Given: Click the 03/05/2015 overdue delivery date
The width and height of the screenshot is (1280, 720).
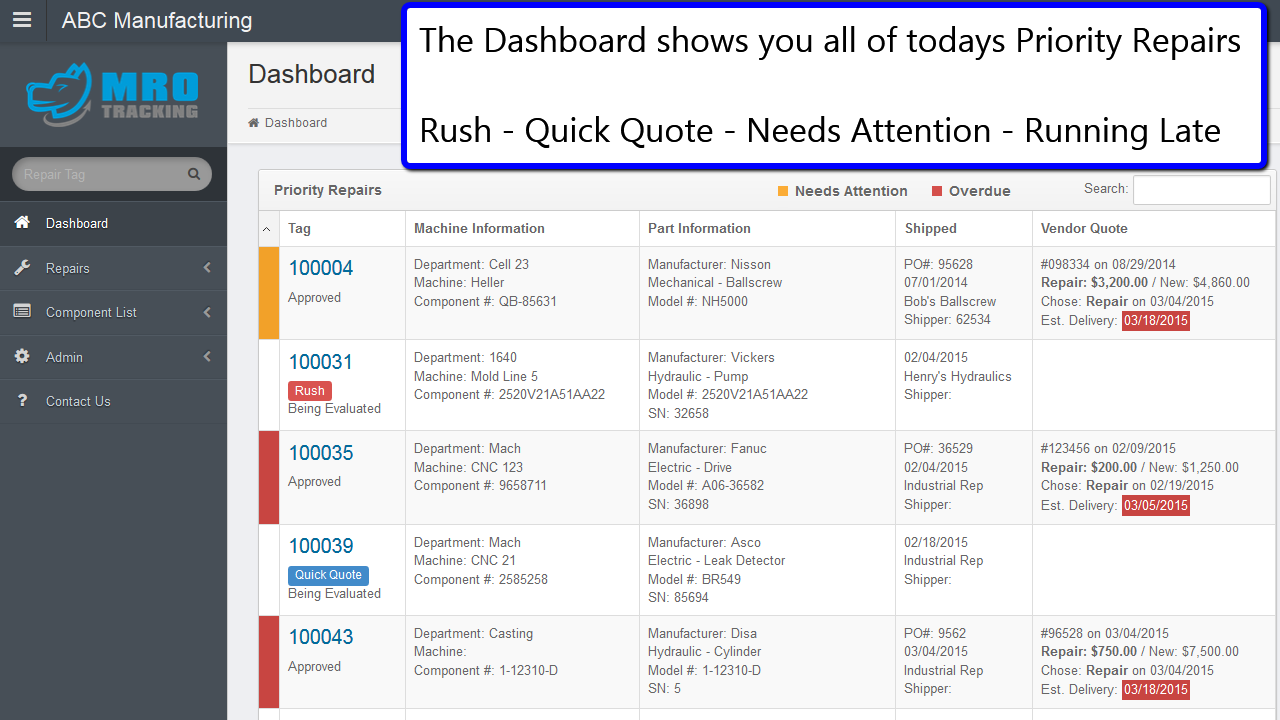Looking at the screenshot, I should (1156, 505).
